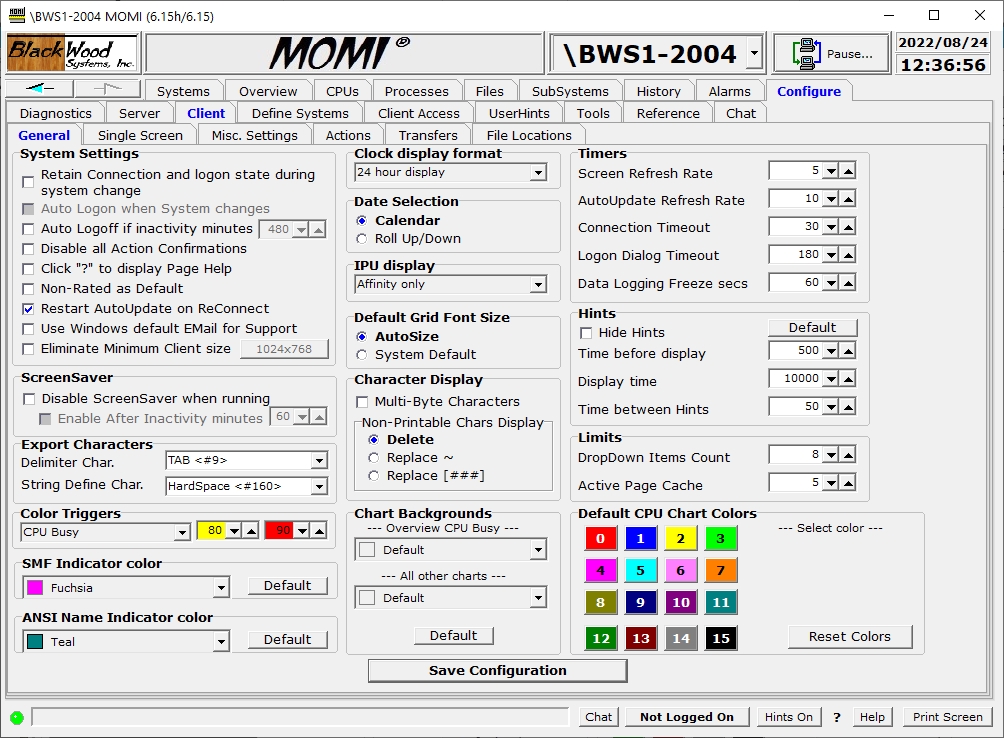Decrease Time before display hint value
The height and width of the screenshot is (738, 1004).
tap(831, 351)
